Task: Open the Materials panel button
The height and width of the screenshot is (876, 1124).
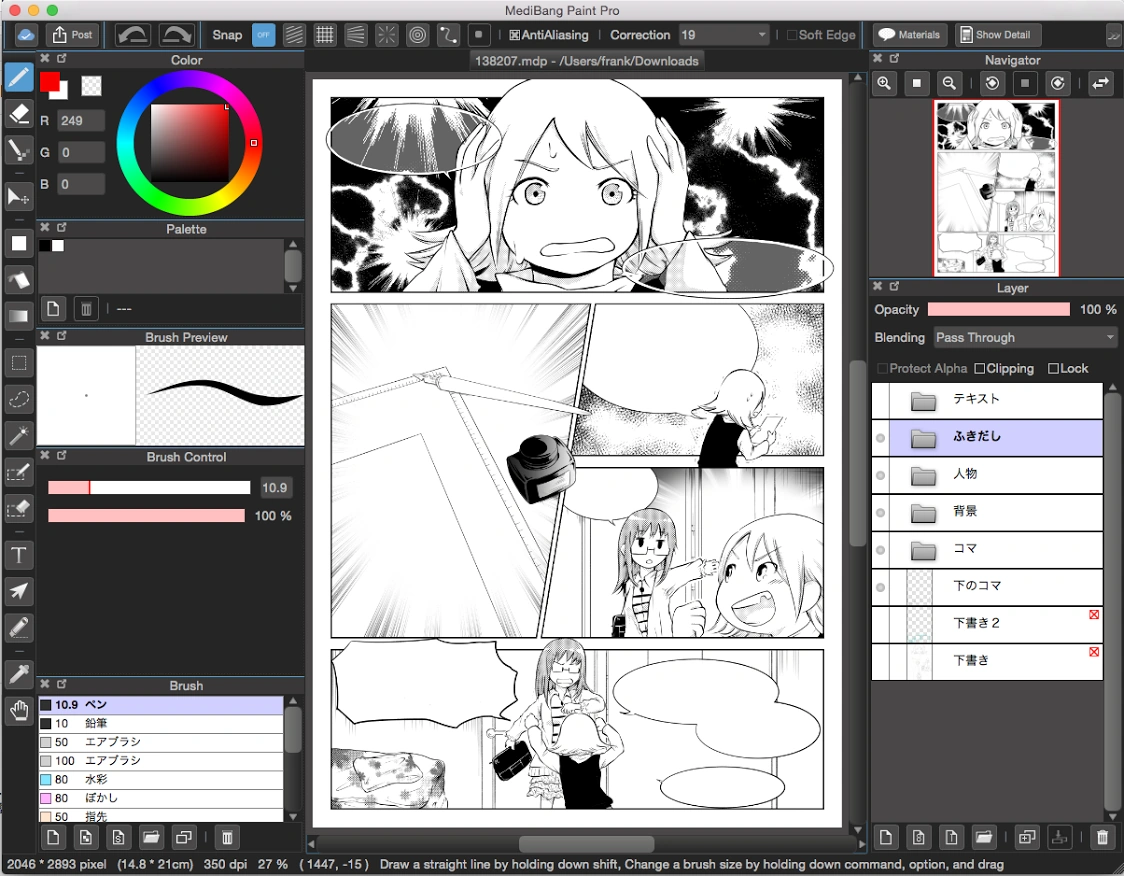Action: (x=910, y=34)
